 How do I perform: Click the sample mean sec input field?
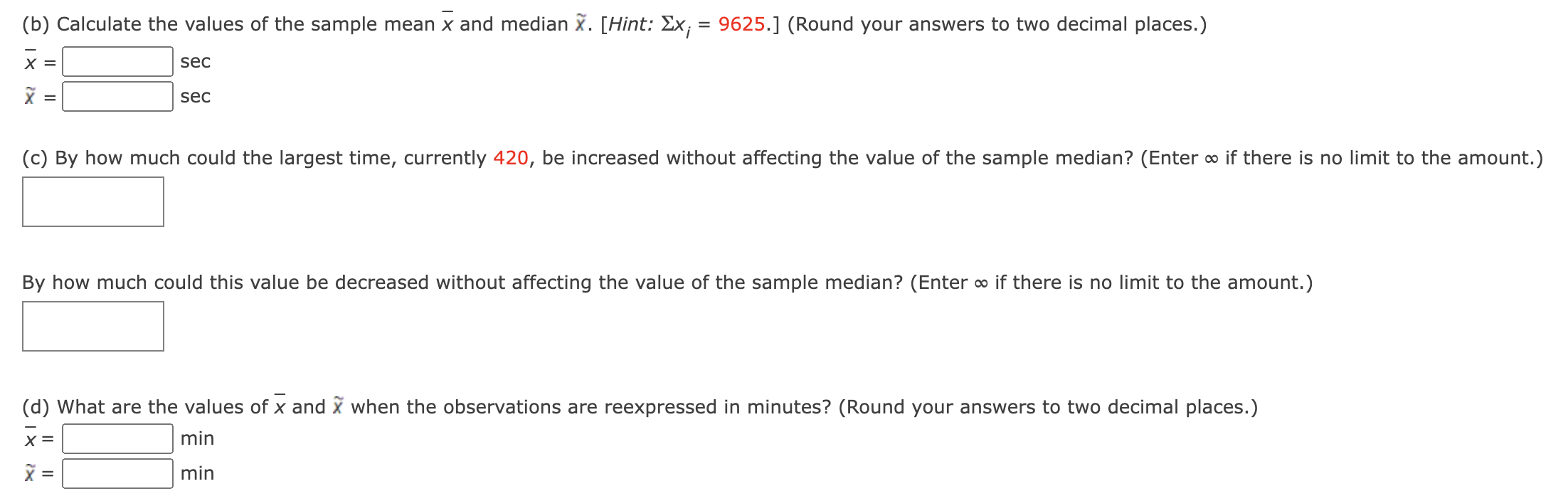[116, 62]
